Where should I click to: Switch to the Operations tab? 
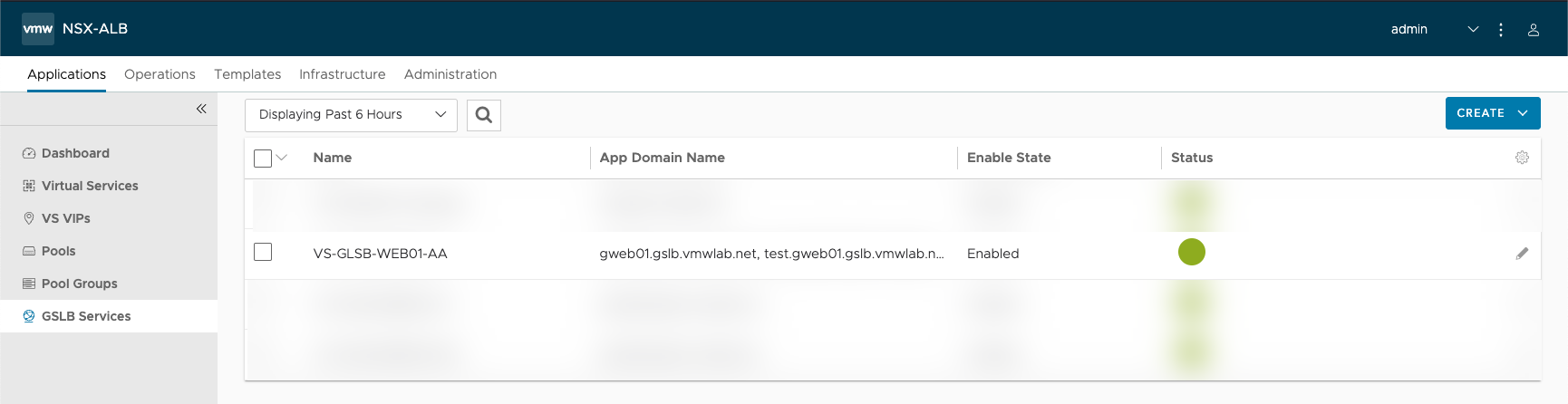(x=160, y=74)
